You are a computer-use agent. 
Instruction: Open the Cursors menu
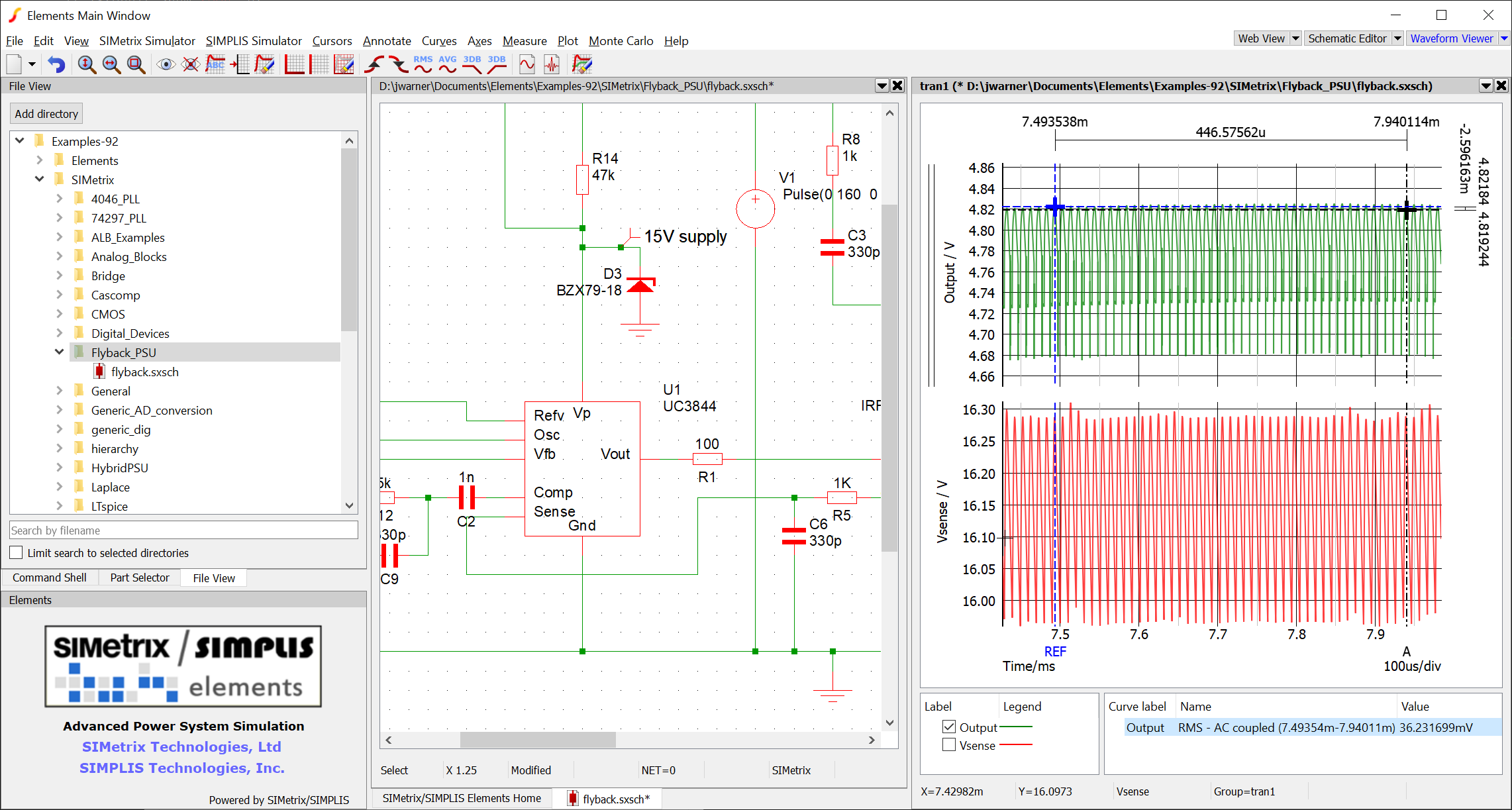pyautogui.click(x=332, y=41)
